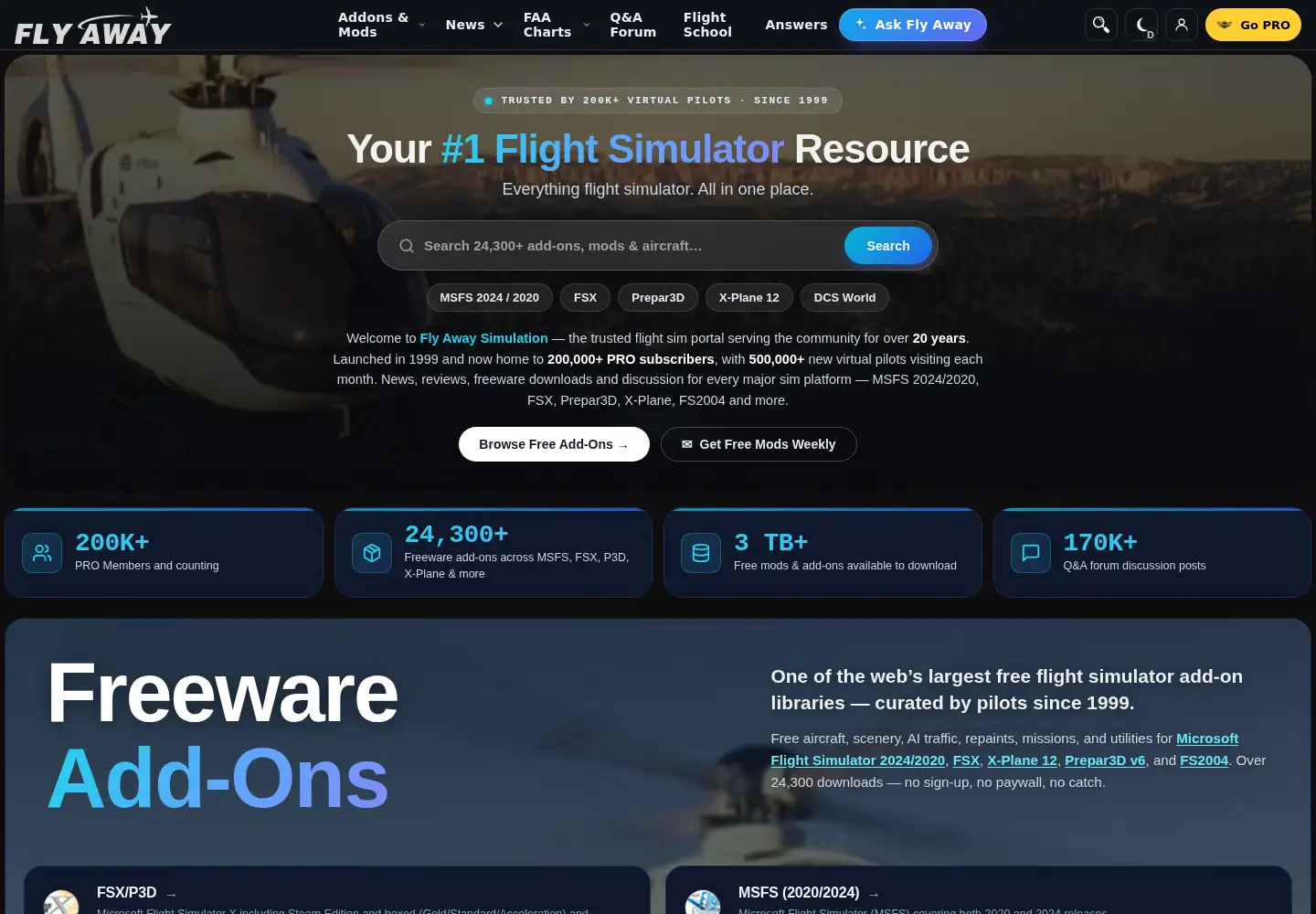Click the Go PRO button
Screen dimensions: 1316x914
click(x=1253, y=25)
